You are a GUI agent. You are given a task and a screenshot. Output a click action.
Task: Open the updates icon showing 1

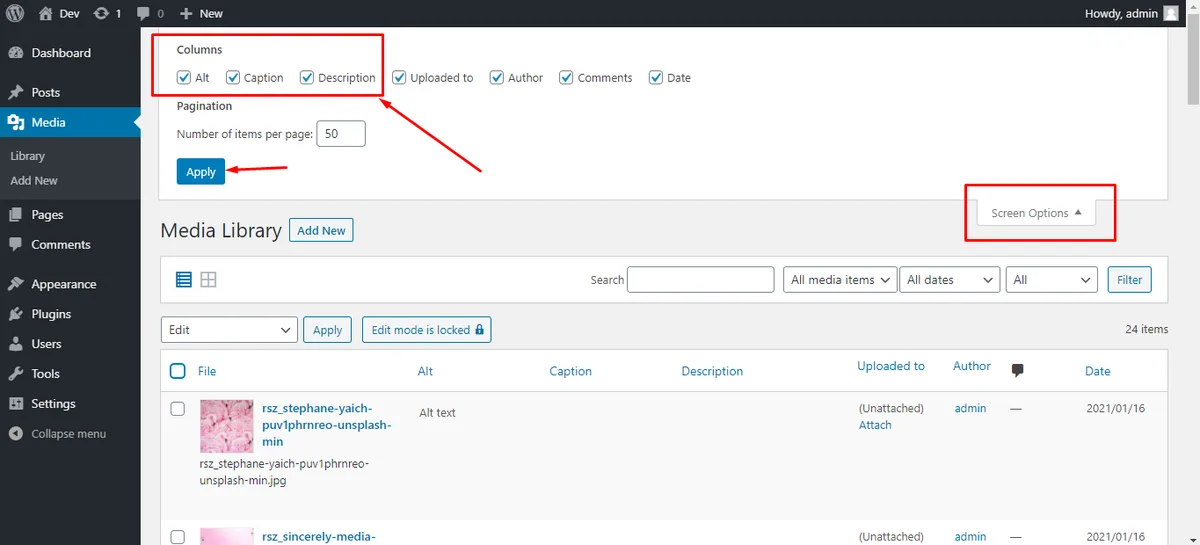(x=106, y=13)
